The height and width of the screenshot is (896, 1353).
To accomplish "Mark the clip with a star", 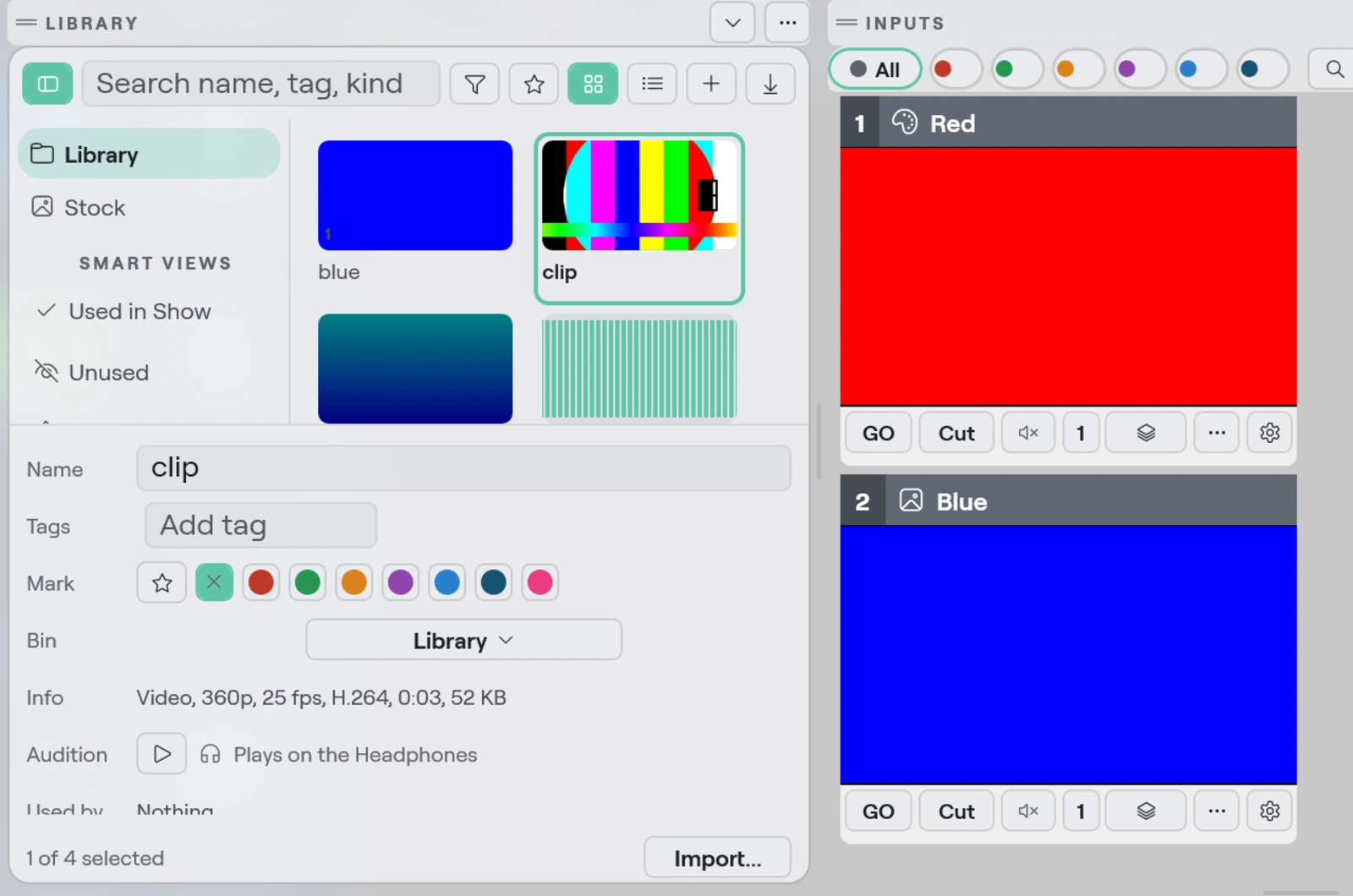I will [162, 582].
